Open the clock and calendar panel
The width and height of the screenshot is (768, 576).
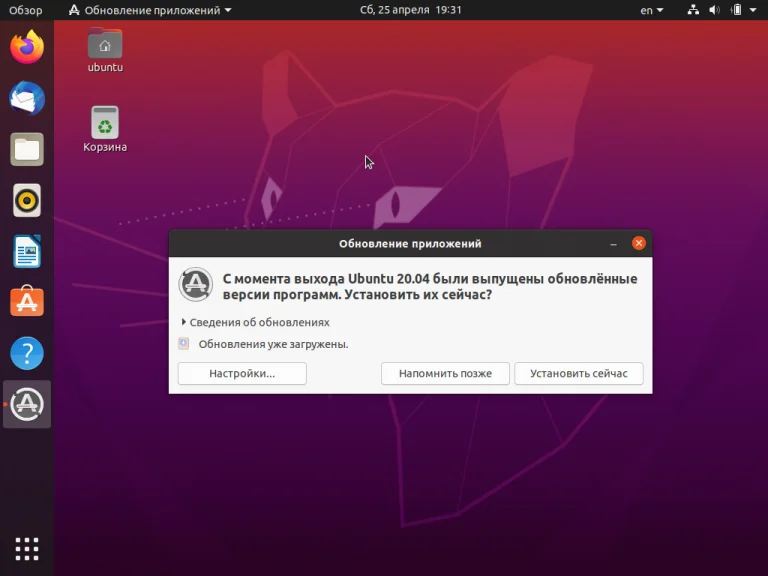pos(410,10)
